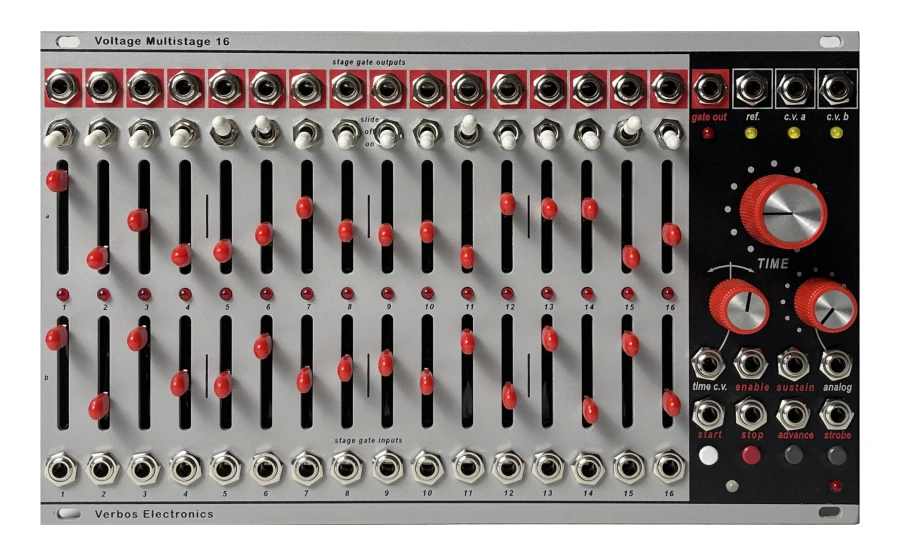Image resolution: width=900 pixels, height=556 pixels.
Task: Click the row b slider cap for stage 11
Action: [x=468, y=342]
